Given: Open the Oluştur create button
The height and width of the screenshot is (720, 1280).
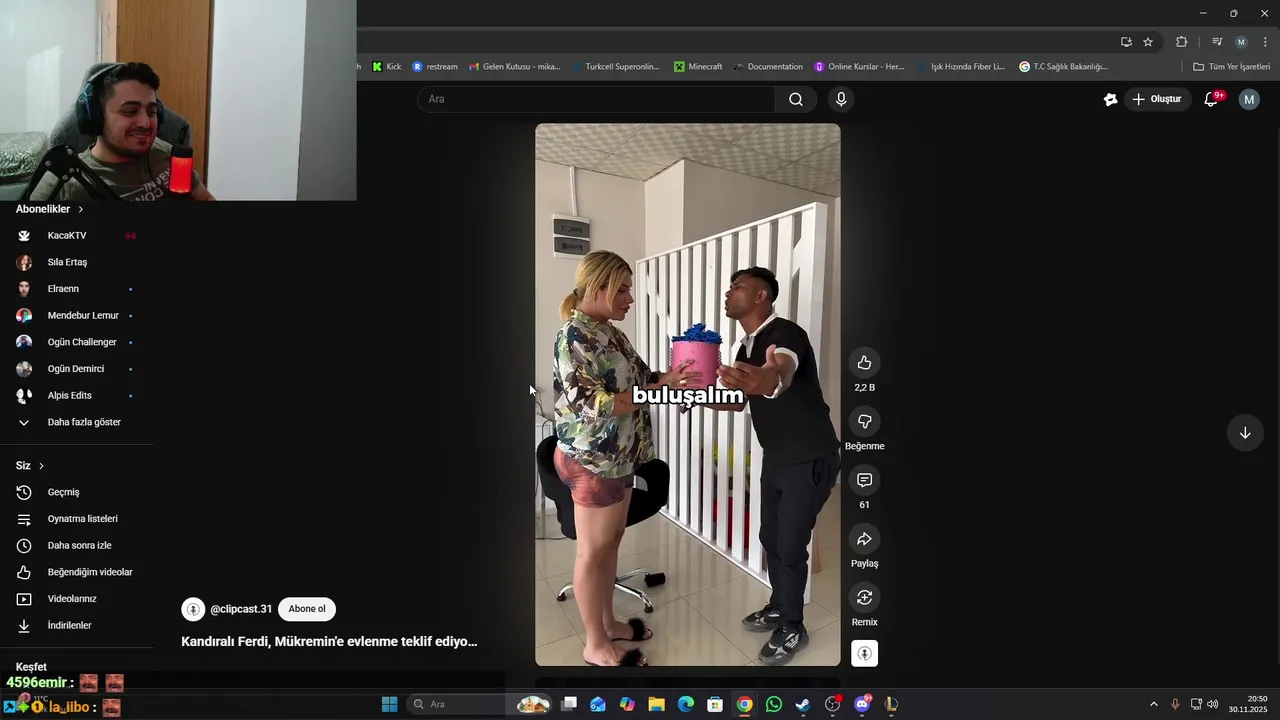Looking at the screenshot, I should point(1156,99).
